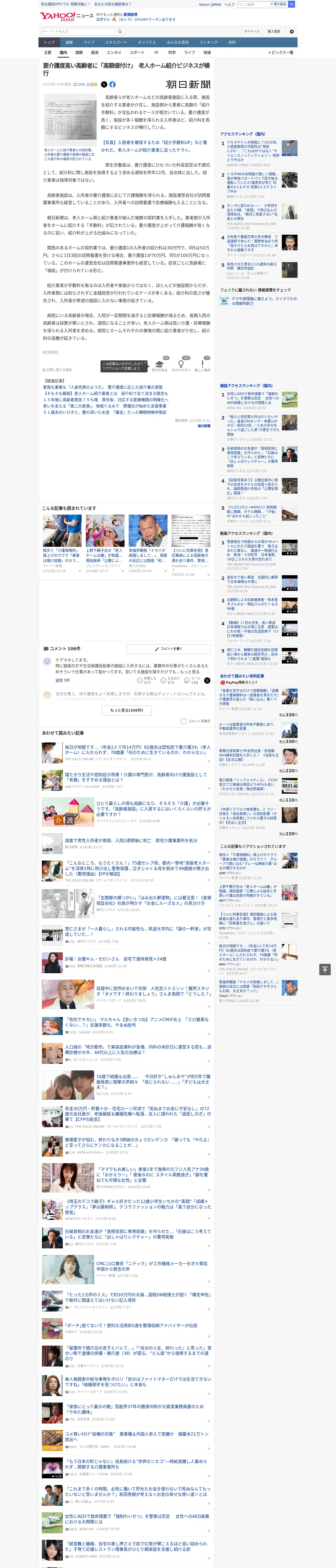Click the ヘルプ link in the header

point(229,4)
